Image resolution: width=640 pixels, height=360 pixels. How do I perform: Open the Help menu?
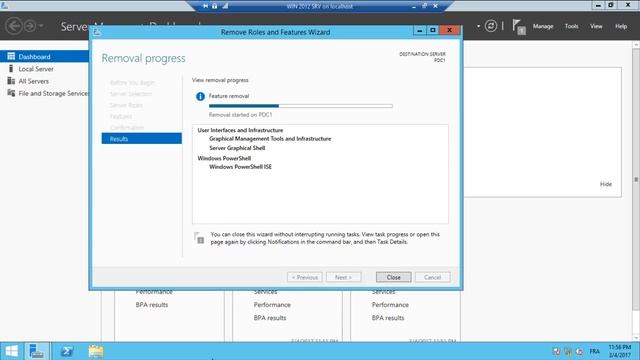pyautogui.click(x=621, y=26)
